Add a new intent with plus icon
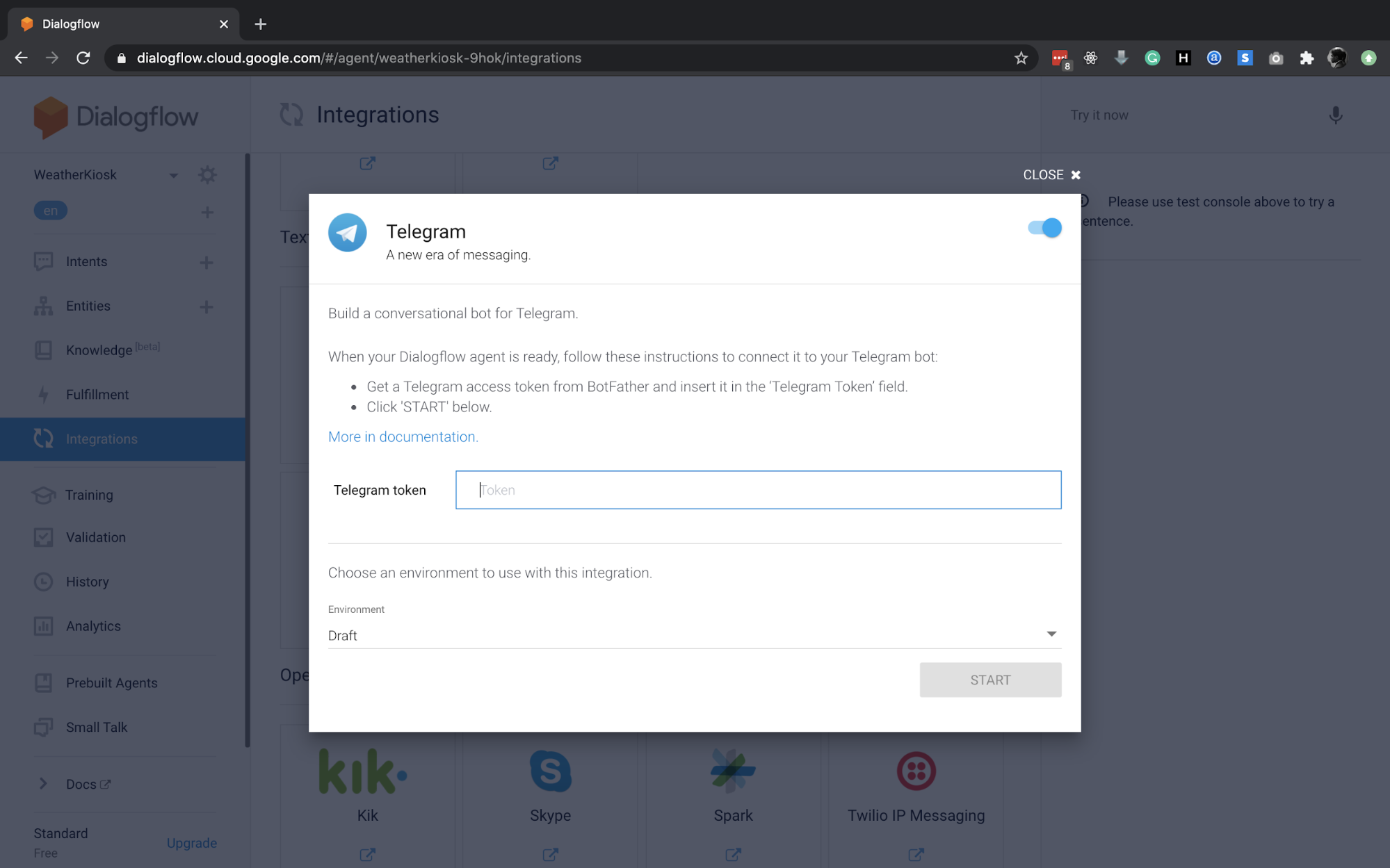 point(207,262)
